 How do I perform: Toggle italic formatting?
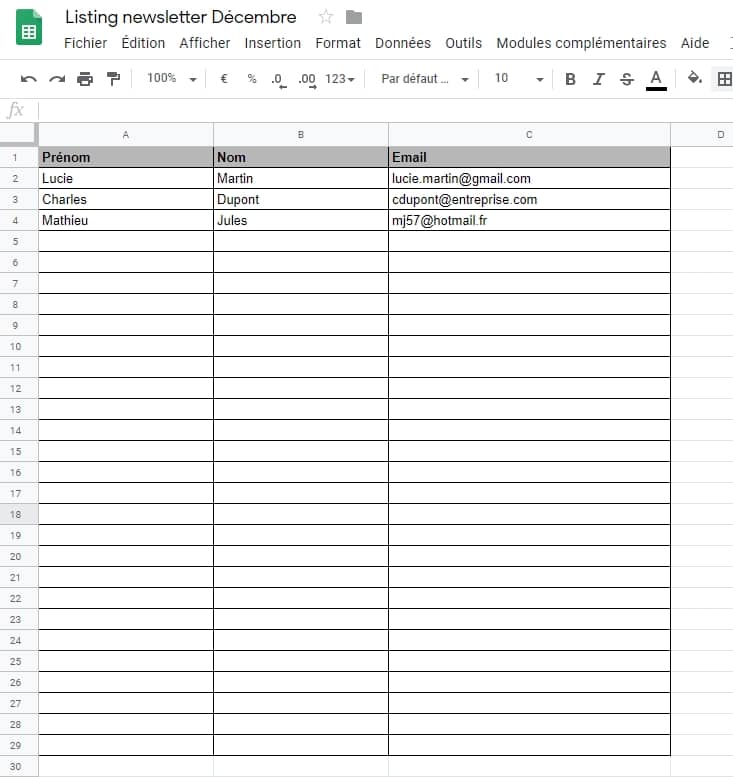[599, 79]
